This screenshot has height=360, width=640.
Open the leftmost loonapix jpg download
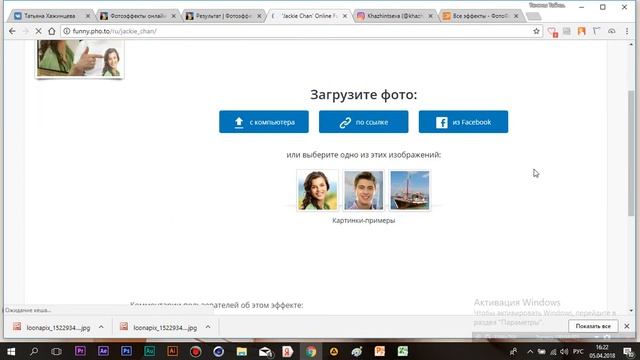[x=52, y=327]
